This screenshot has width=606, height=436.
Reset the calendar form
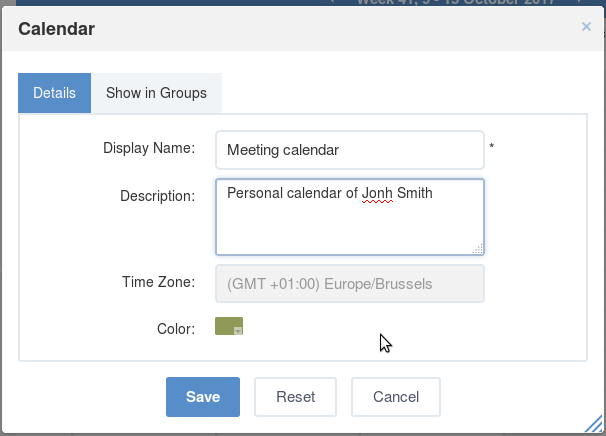point(296,397)
